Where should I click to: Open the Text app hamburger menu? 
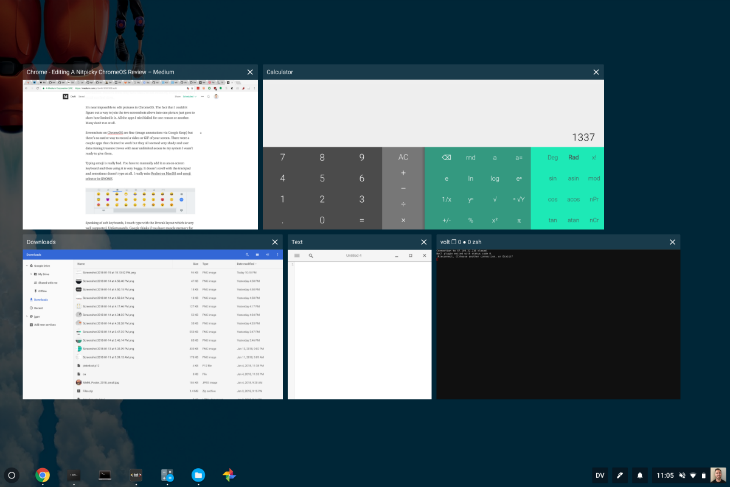pos(297,256)
